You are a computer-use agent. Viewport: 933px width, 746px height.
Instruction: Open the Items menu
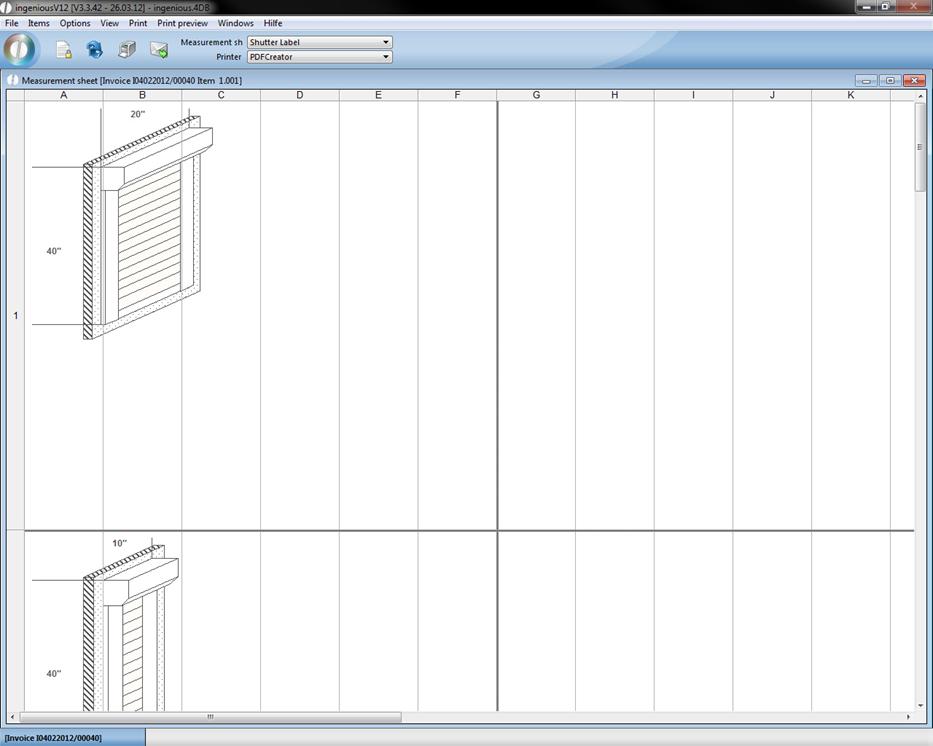[39, 23]
